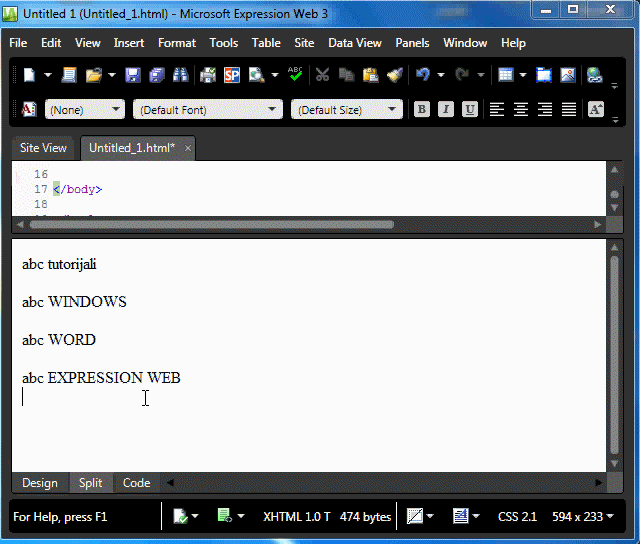Image resolution: width=640 pixels, height=544 pixels.
Task: Toggle Bold formatting
Action: [422, 110]
